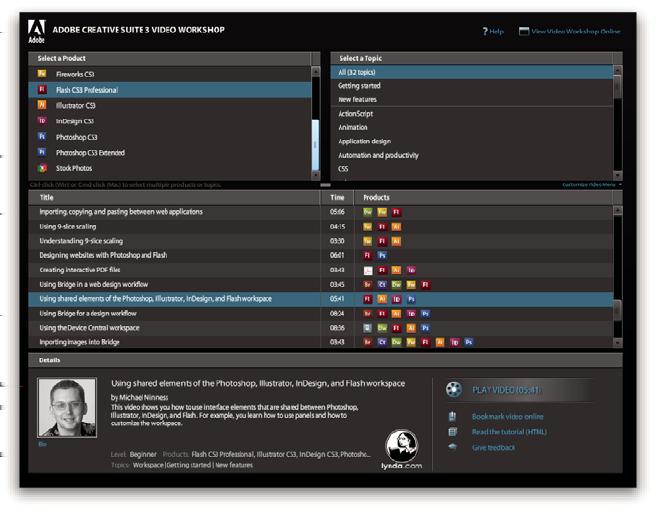656x512 pixels.
Task: Click the video list scrollbar thumb
Action: click(618, 310)
